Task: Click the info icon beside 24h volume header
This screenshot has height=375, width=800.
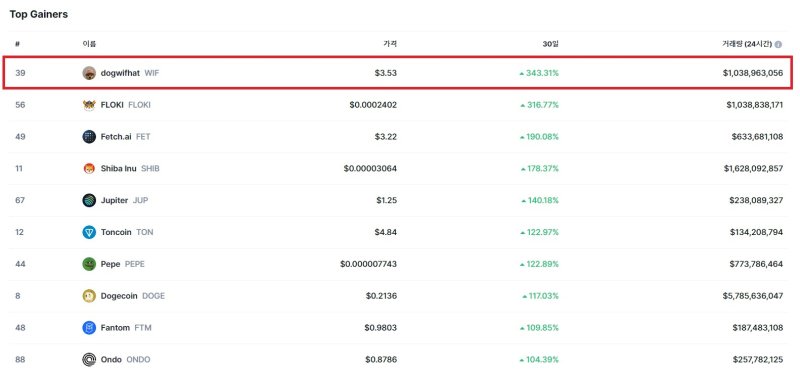Action: 778,44
